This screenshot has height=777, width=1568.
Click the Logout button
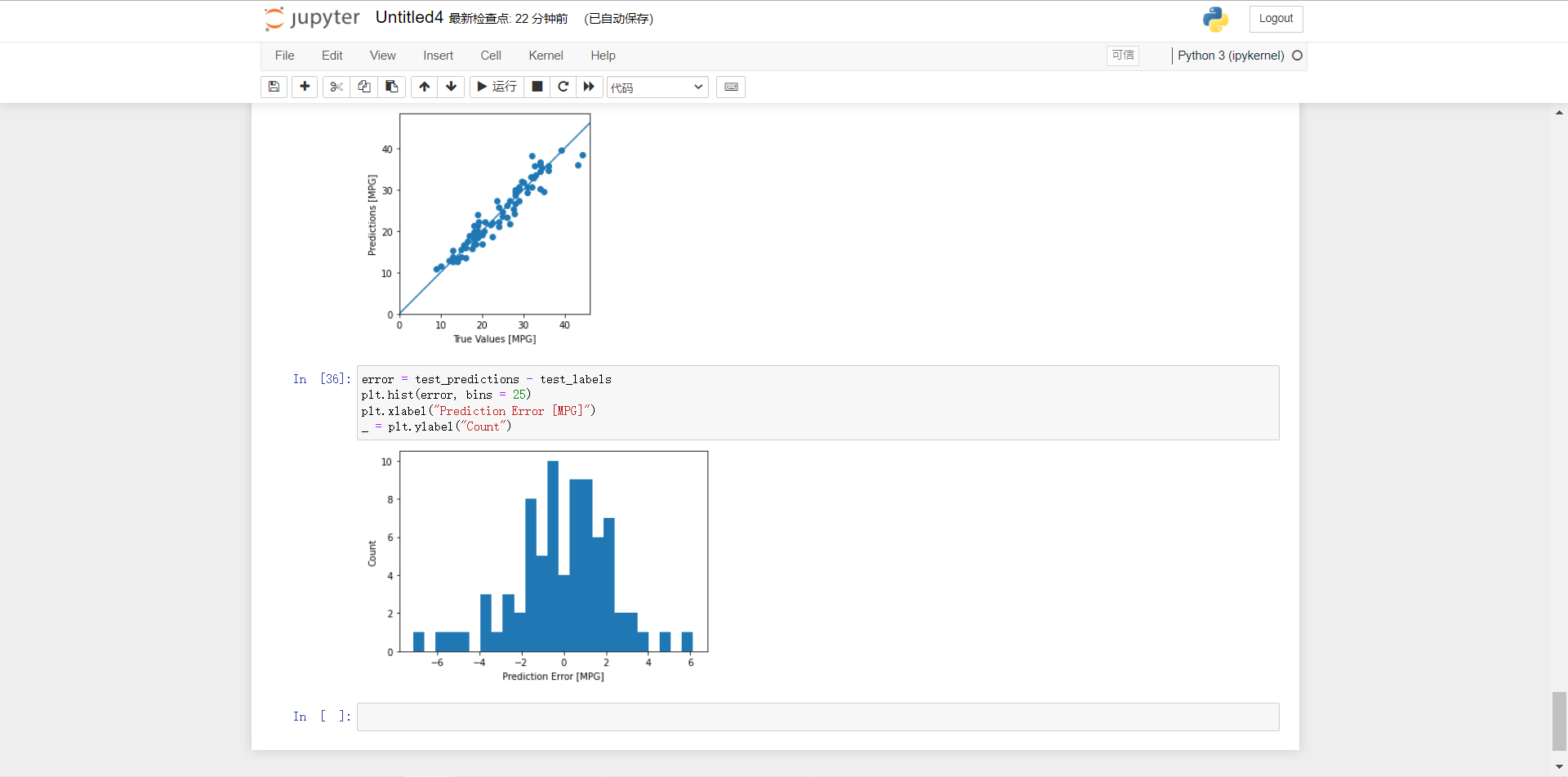(x=1276, y=19)
